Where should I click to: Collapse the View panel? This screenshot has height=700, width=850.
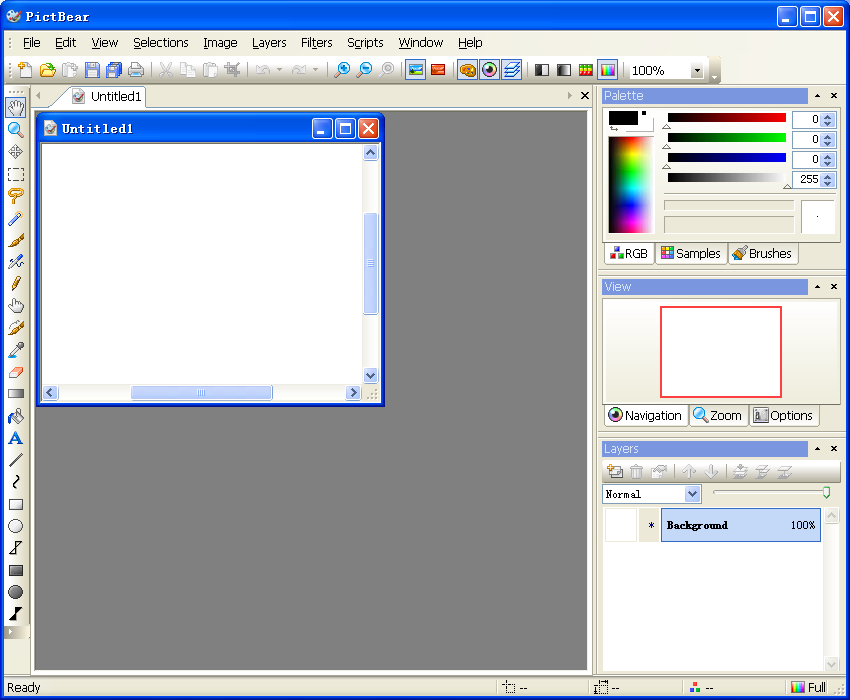point(817,287)
